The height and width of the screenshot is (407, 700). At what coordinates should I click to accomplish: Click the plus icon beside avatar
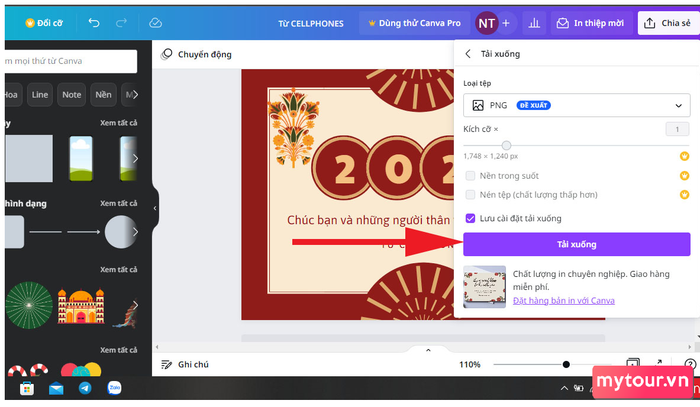pos(506,23)
